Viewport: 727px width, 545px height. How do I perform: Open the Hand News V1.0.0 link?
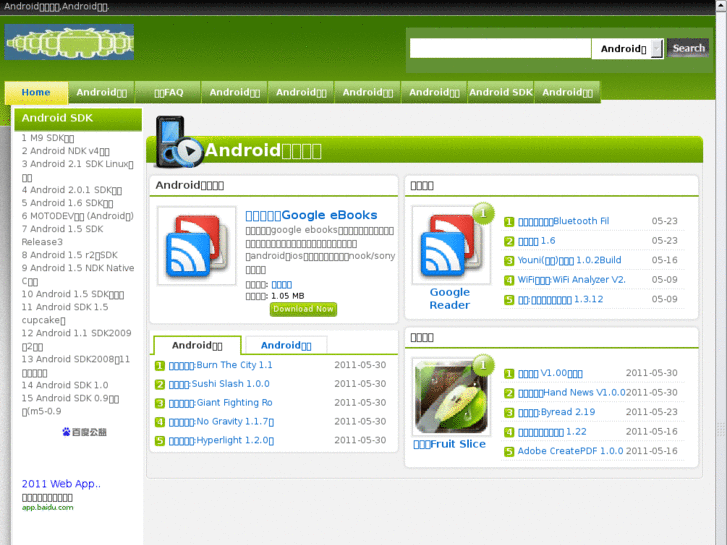coord(572,393)
